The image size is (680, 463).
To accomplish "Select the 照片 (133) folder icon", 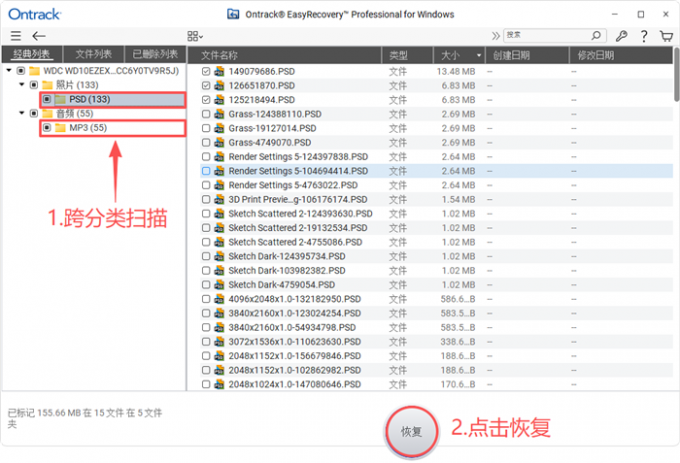I will (47, 85).
